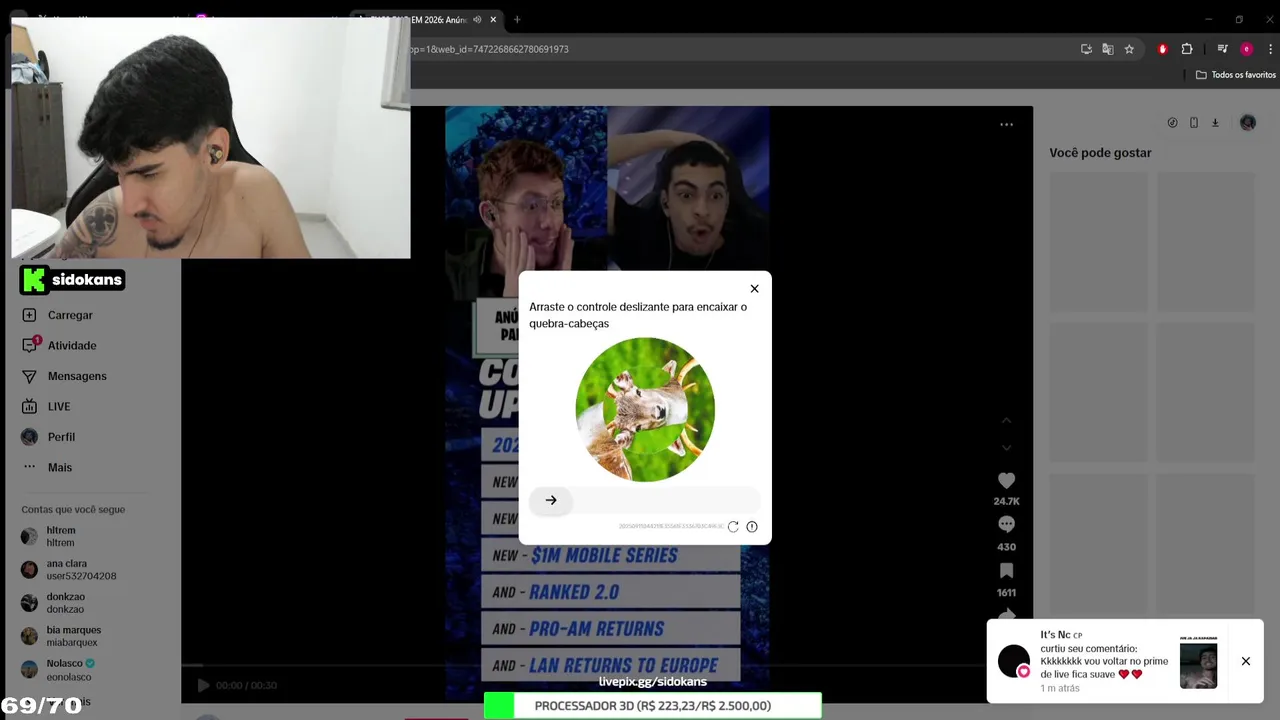The width and height of the screenshot is (1280, 720).
Task: Install app icon in address bar
Action: 1086,49
